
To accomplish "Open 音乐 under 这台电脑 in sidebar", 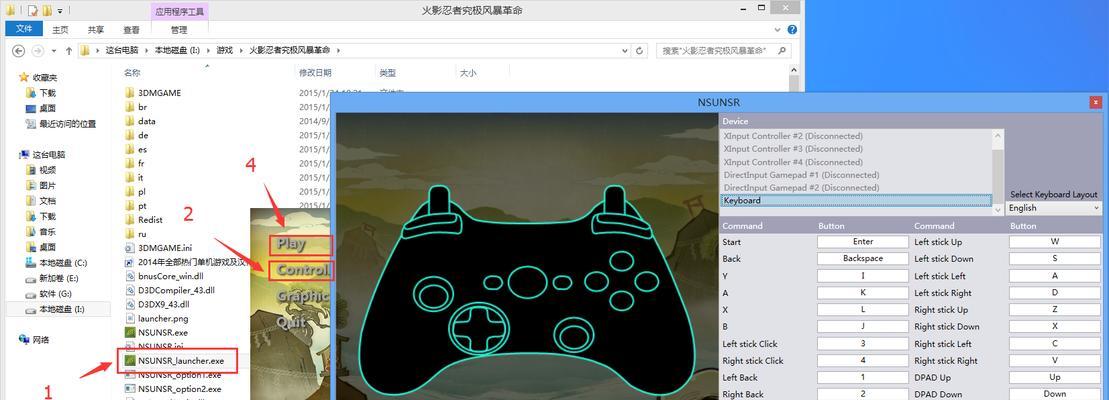I will pos(47,232).
